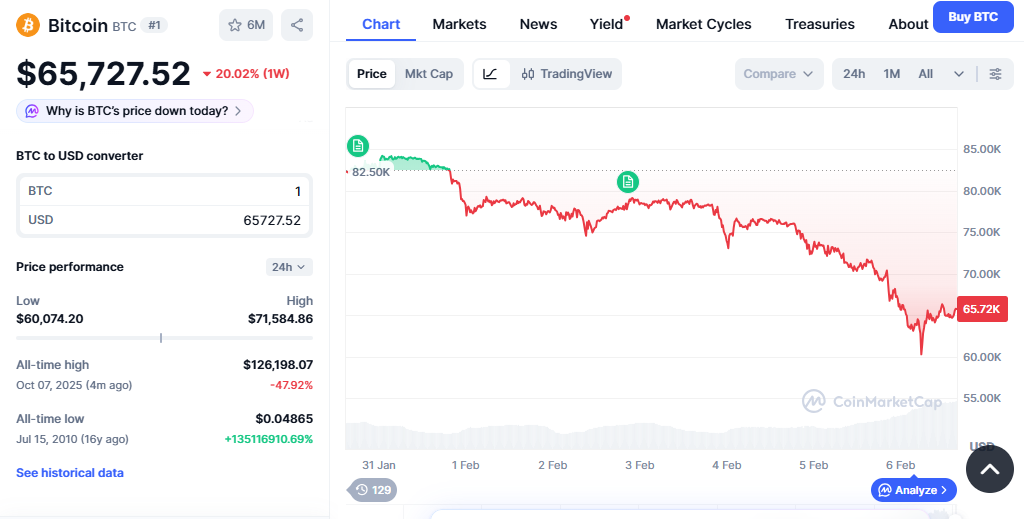1024x519 pixels.
Task: Click the star watchlist button showing 6M
Action: coord(246,25)
